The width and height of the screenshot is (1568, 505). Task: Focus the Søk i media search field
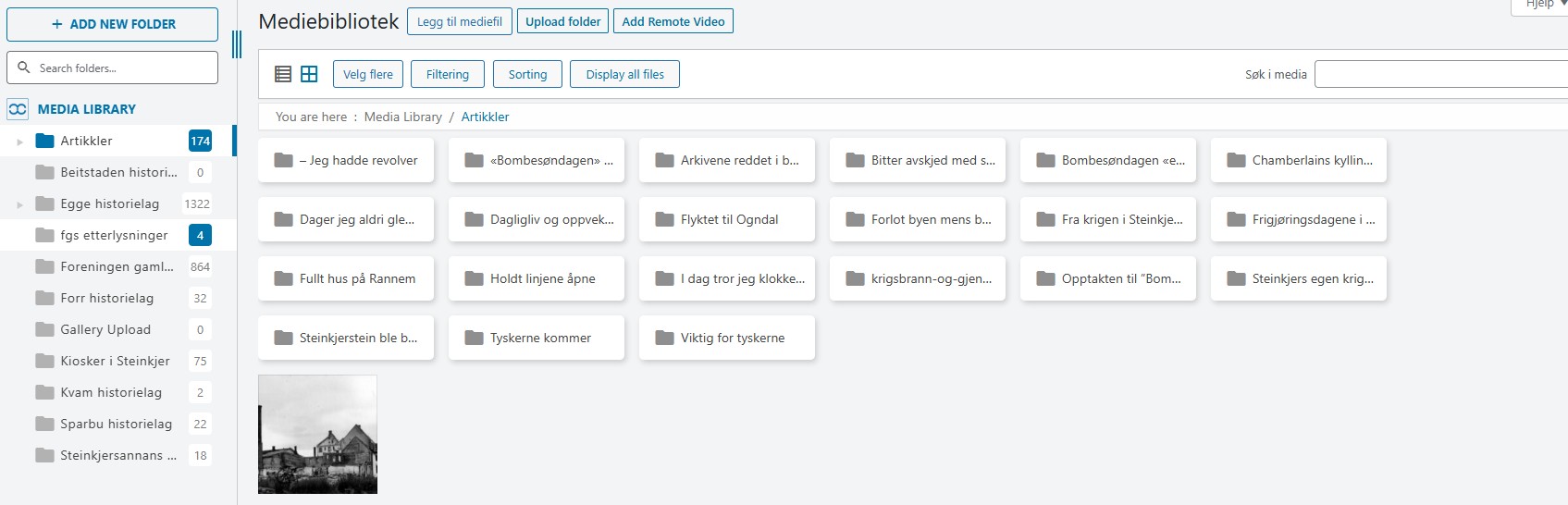(x=1439, y=74)
